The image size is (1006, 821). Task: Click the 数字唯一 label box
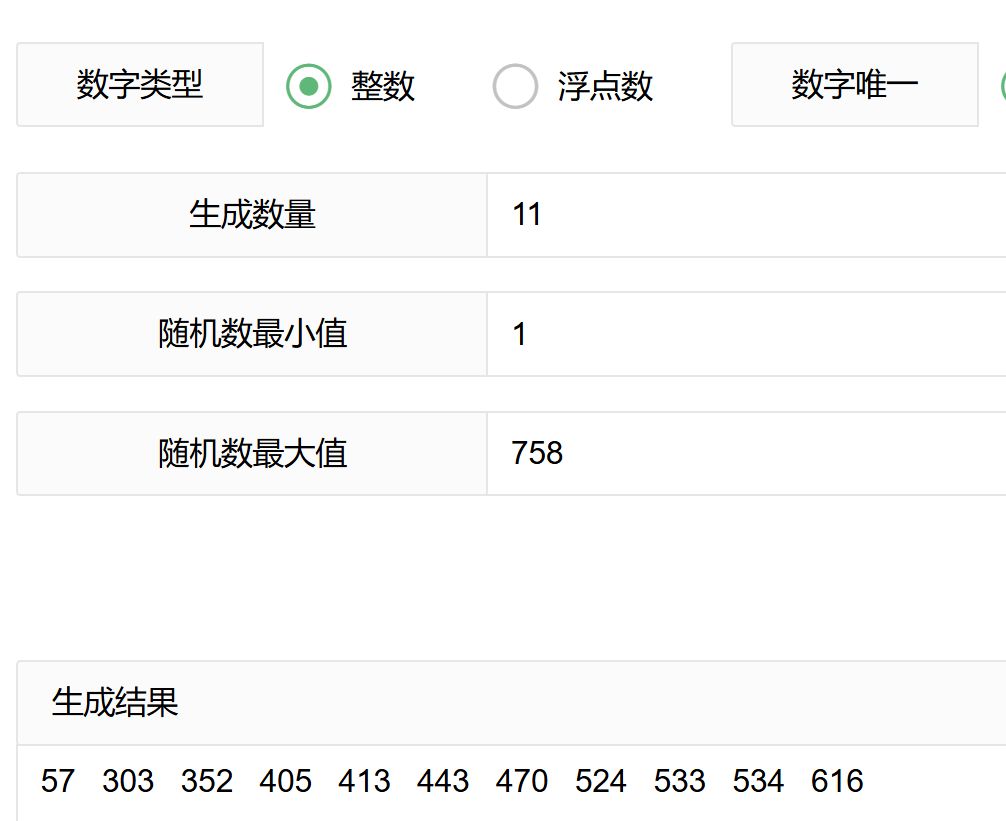point(854,85)
